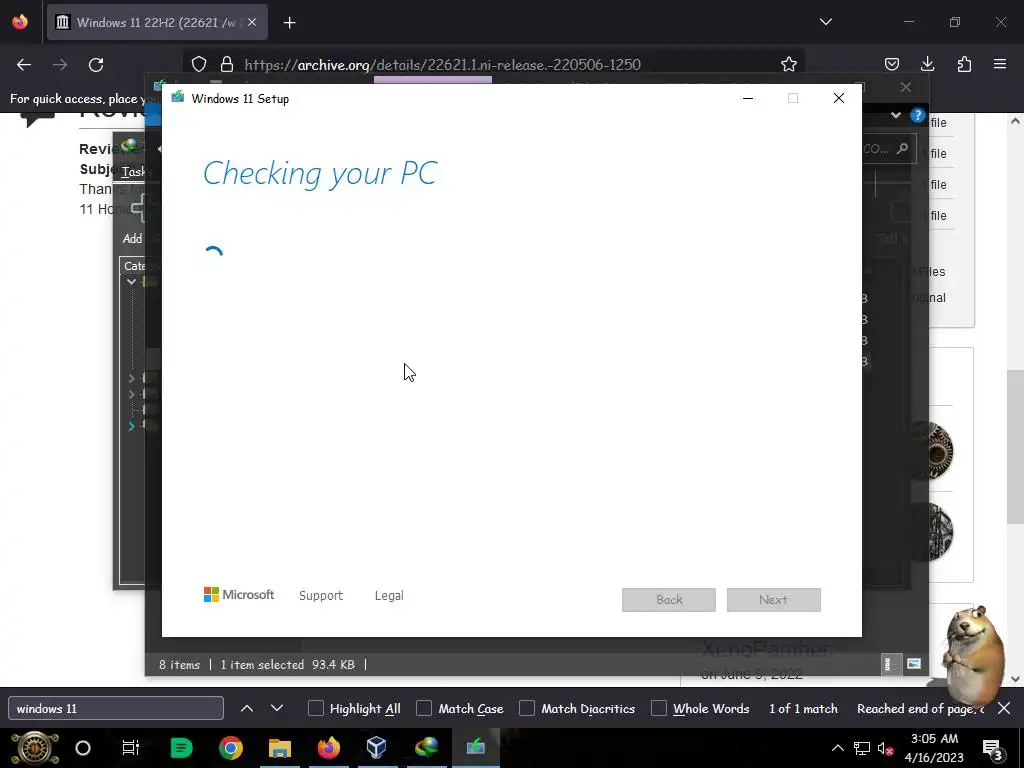Click the site security padlock icon
Viewport: 1024px width, 768px height.
coord(227,64)
